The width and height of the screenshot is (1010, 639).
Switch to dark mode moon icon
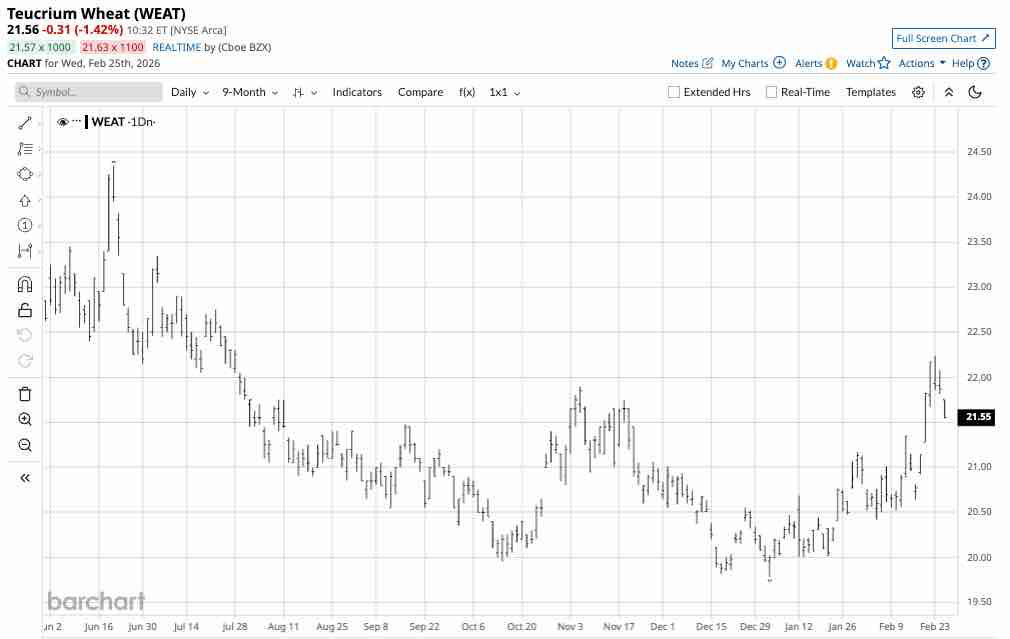click(975, 92)
